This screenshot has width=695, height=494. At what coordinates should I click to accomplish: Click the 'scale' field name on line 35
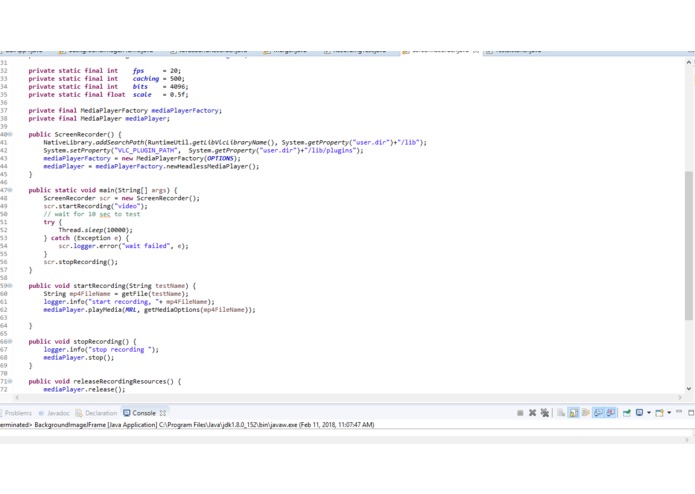[x=142, y=94]
